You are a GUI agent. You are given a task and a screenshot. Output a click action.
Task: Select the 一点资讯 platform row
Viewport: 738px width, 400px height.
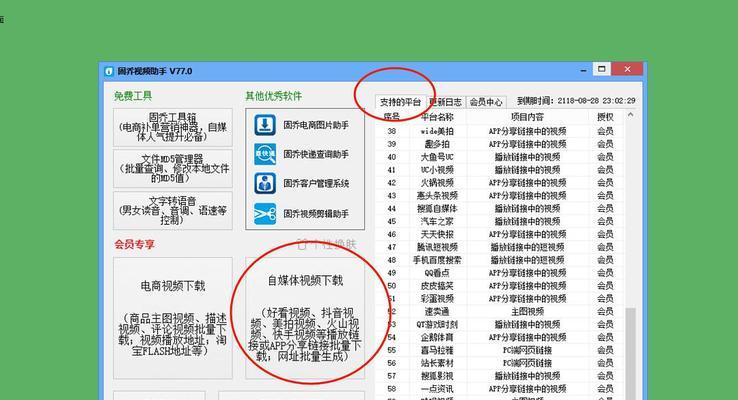point(500,389)
